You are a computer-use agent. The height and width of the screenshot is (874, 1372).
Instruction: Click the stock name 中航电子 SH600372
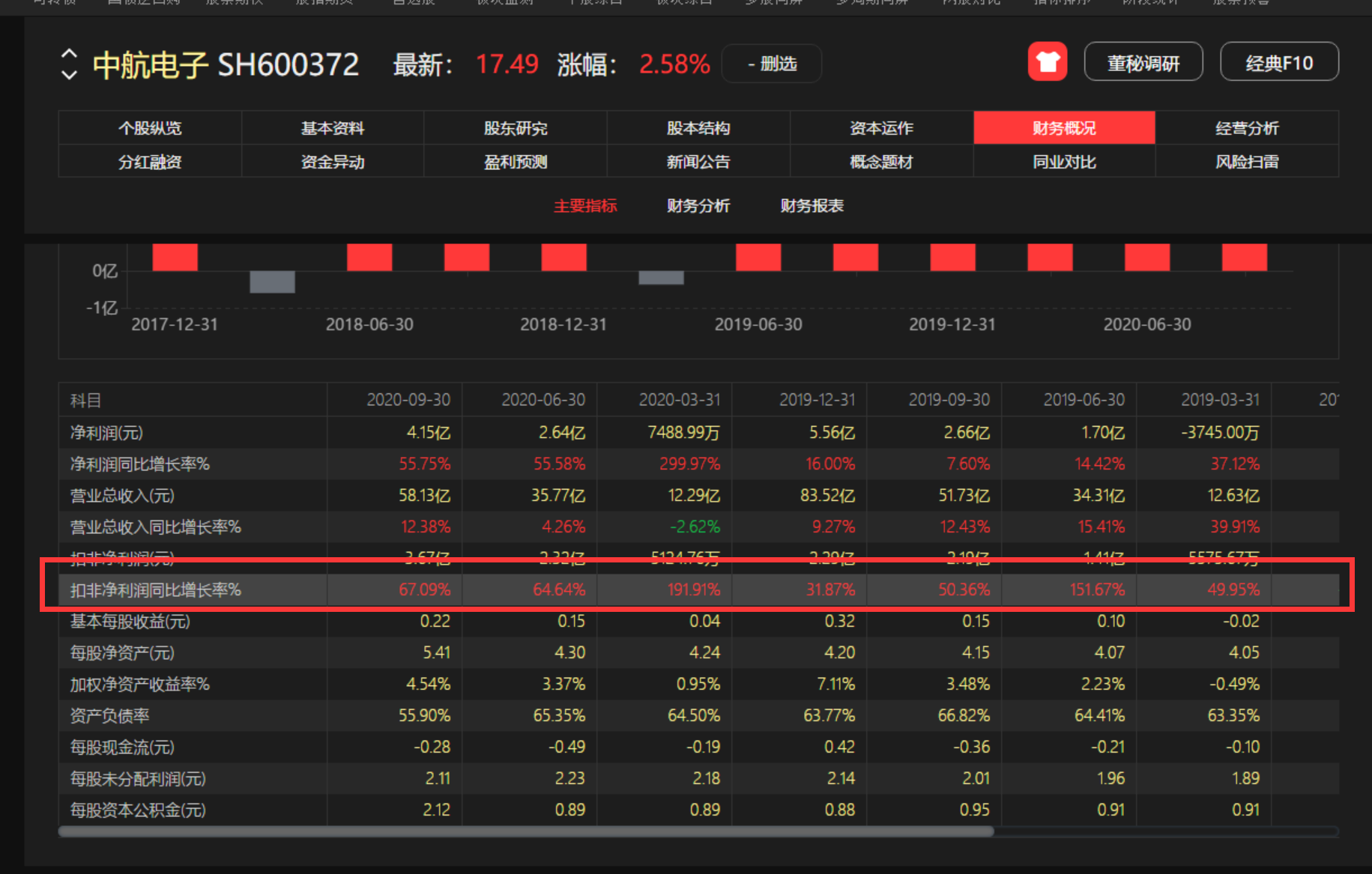pyautogui.click(x=226, y=65)
